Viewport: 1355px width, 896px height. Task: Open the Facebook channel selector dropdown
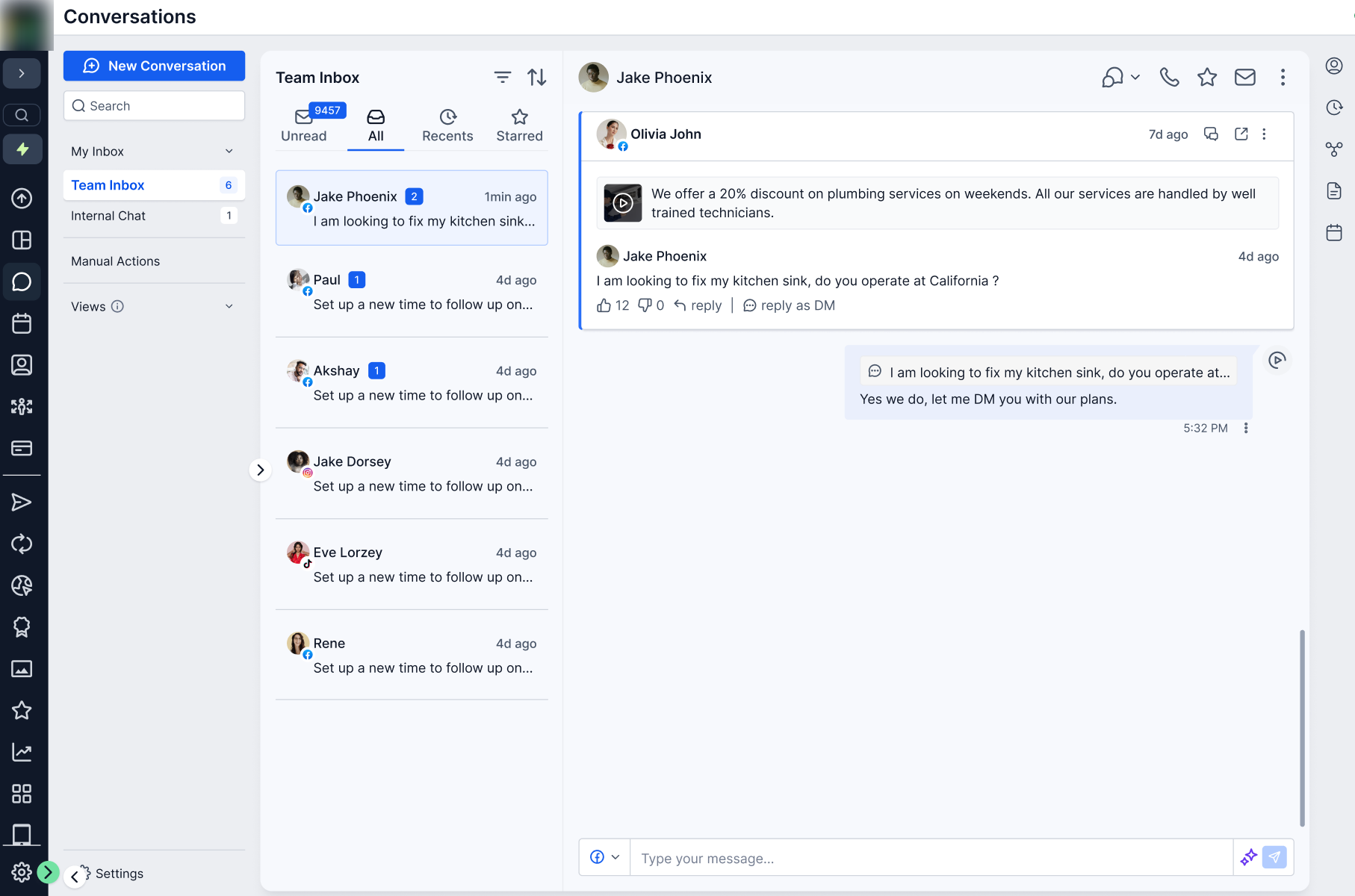pos(605,857)
